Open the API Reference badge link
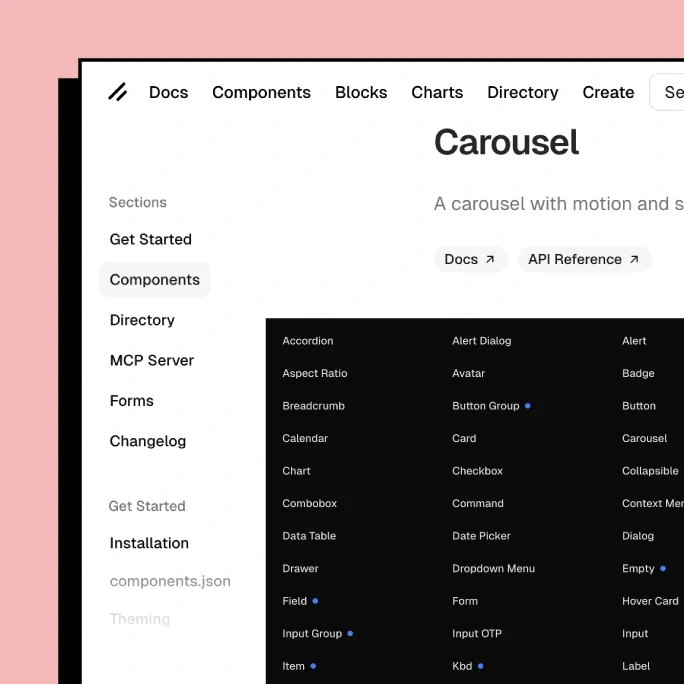Viewport: 684px width, 684px height. click(583, 259)
